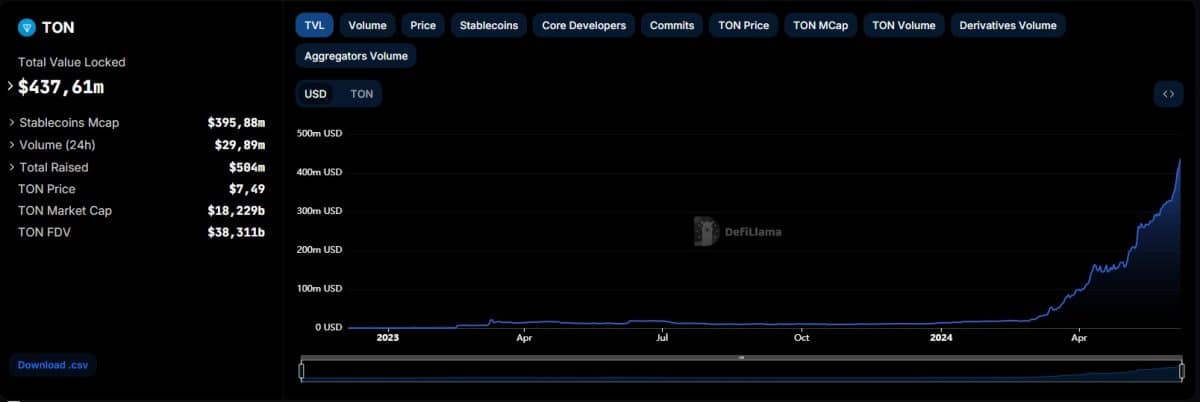Enable Derivatives Volume chart option
The image size is (1200, 402).
1008,25
